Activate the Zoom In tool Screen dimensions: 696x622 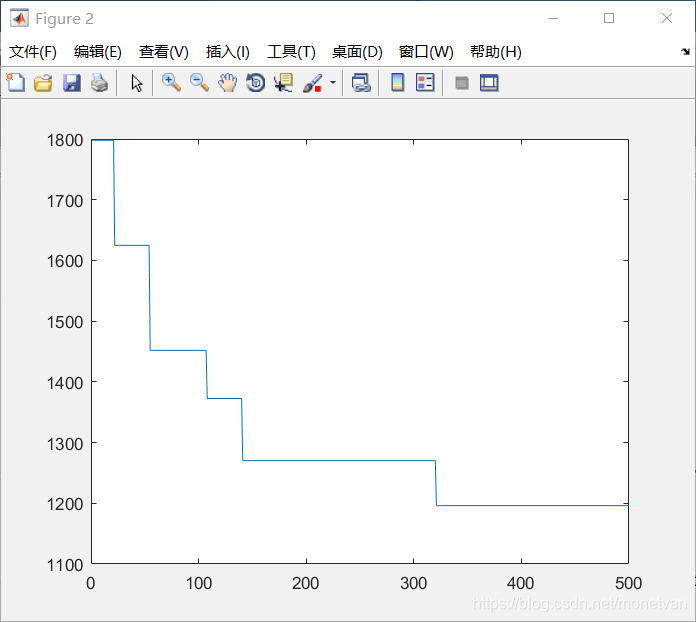[x=171, y=83]
